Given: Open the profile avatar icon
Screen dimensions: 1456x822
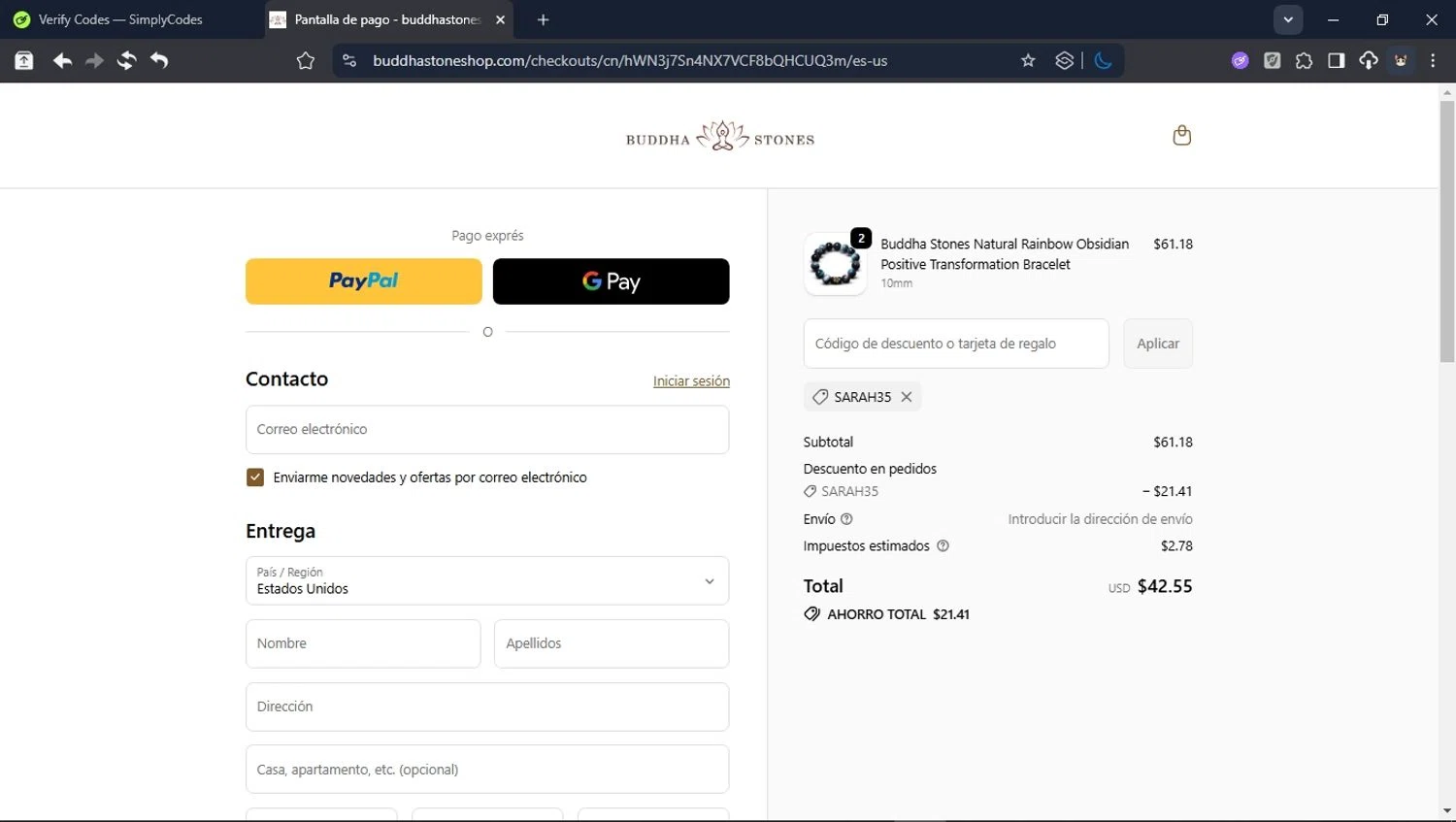Looking at the screenshot, I should click(x=1401, y=61).
